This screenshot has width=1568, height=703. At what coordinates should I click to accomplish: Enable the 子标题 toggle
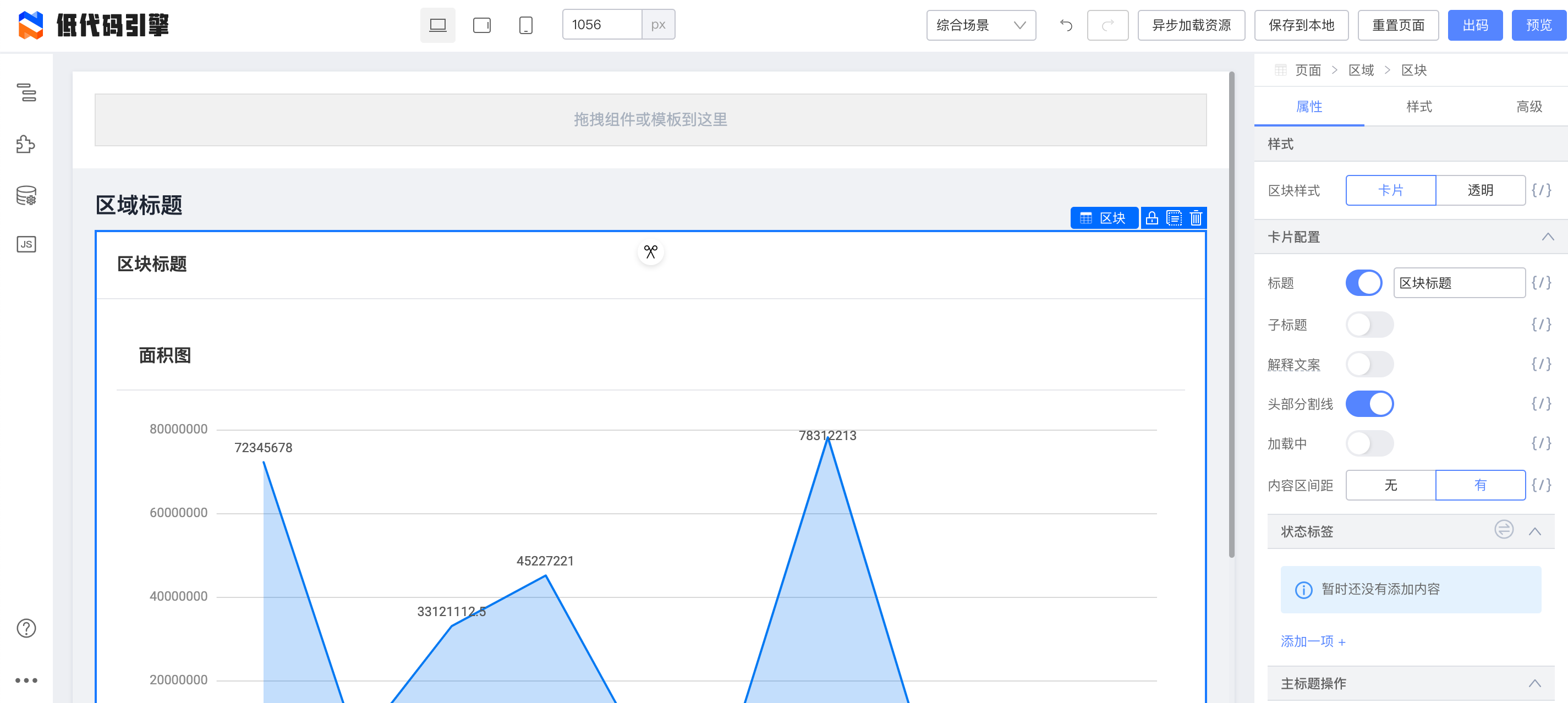(1369, 325)
